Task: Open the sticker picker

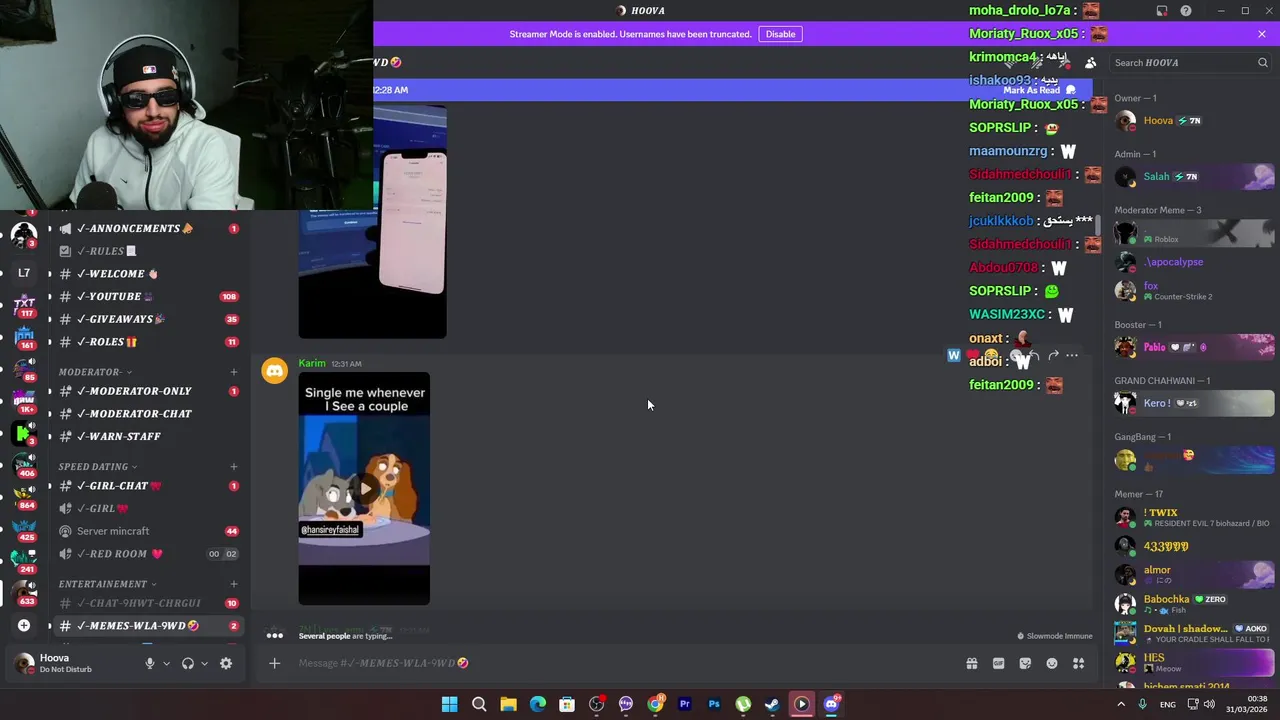Action: [1025, 663]
